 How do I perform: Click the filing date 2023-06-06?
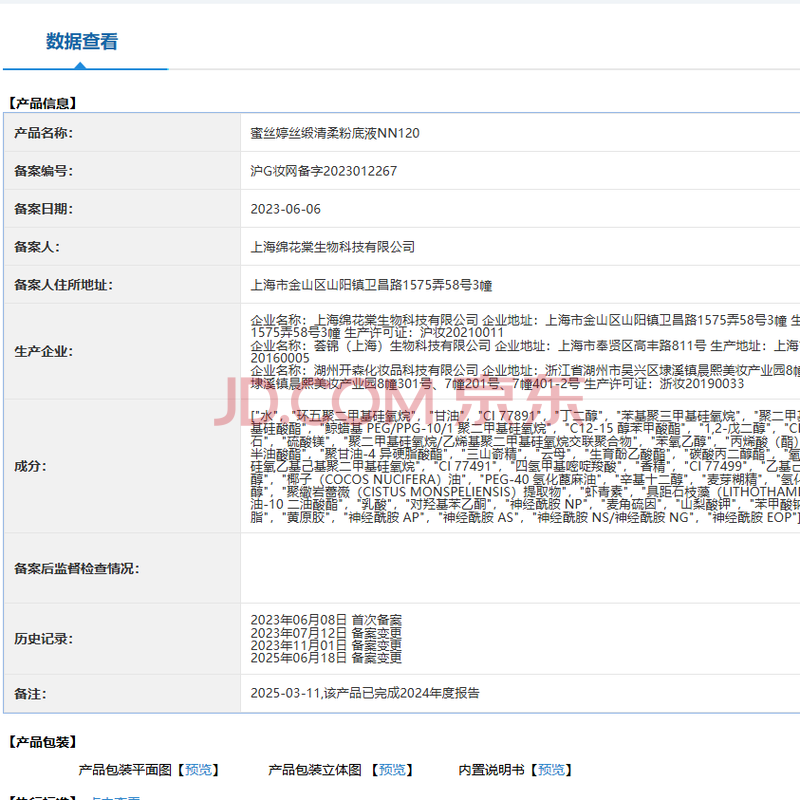point(286,209)
